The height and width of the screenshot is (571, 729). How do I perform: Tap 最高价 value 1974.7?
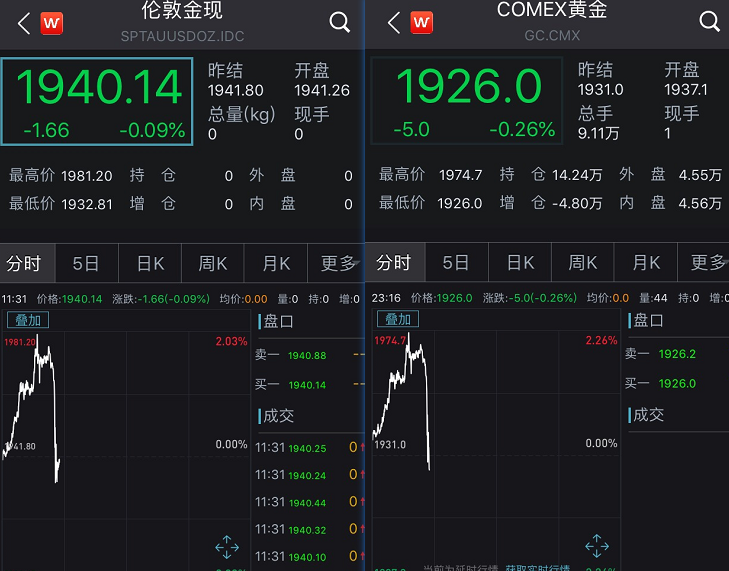pyautogui.click(x=460, y=175)
